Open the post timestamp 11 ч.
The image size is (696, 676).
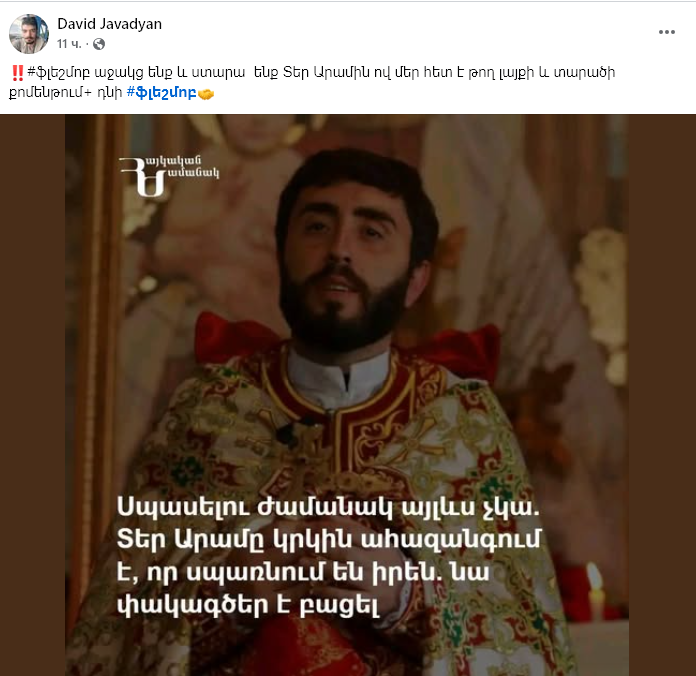point(69,44)
